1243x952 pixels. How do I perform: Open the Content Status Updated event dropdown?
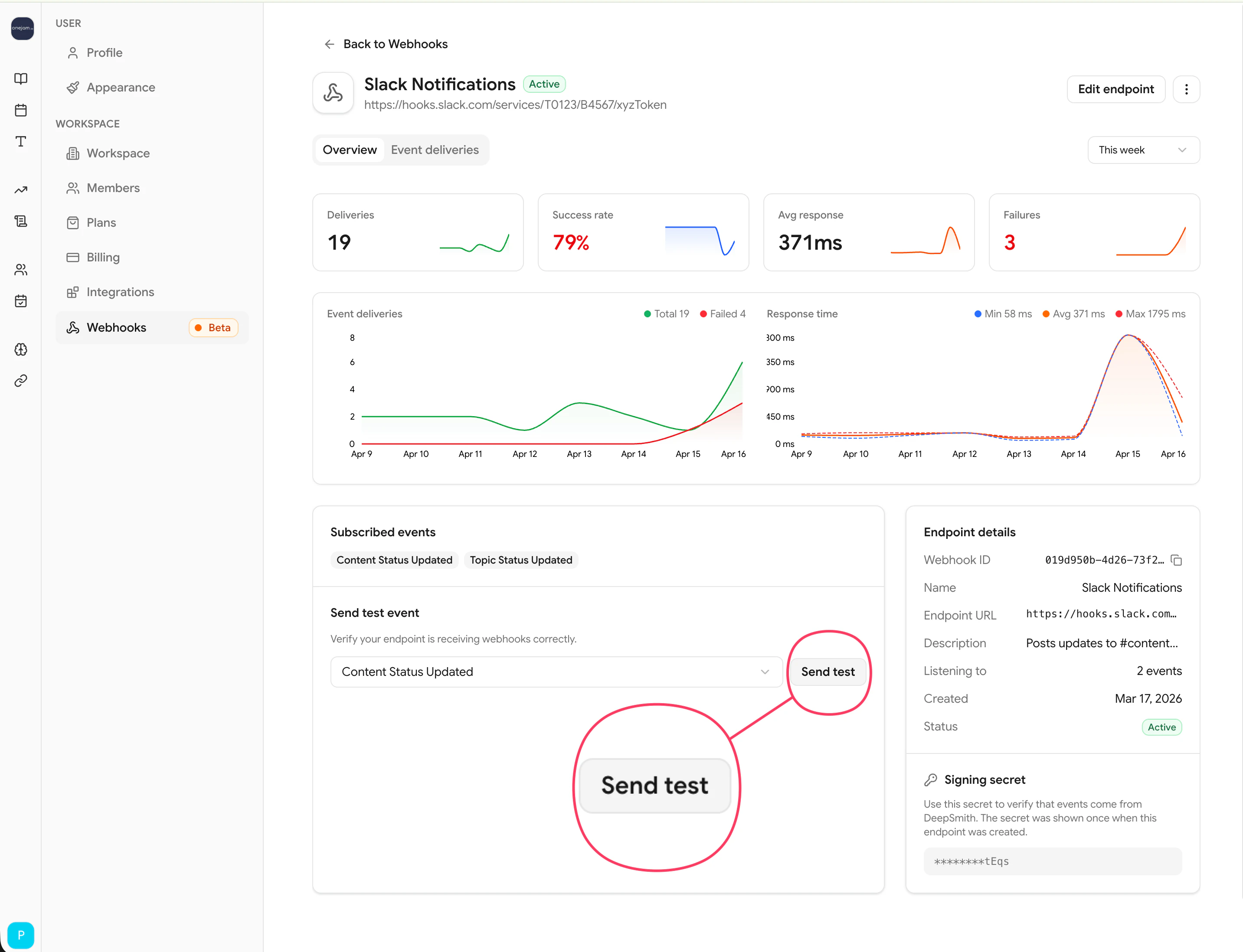(556, 672)
